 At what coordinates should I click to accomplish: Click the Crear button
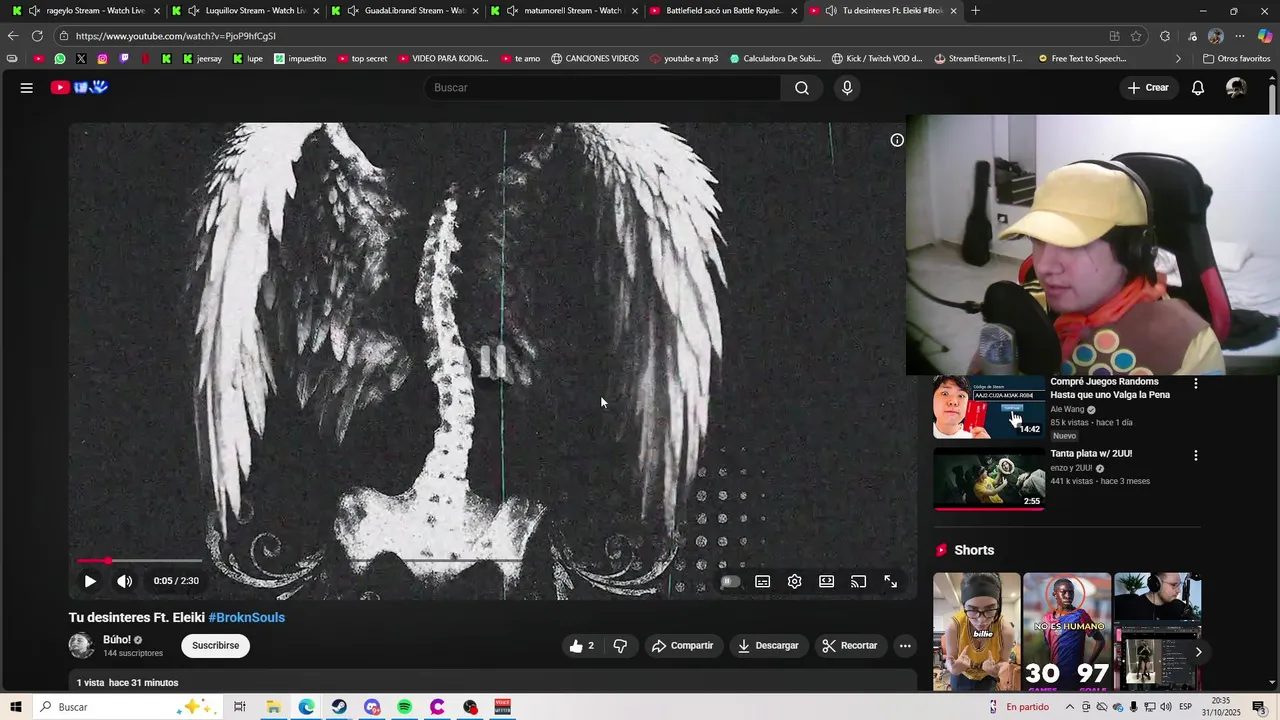pos(1148,88)
